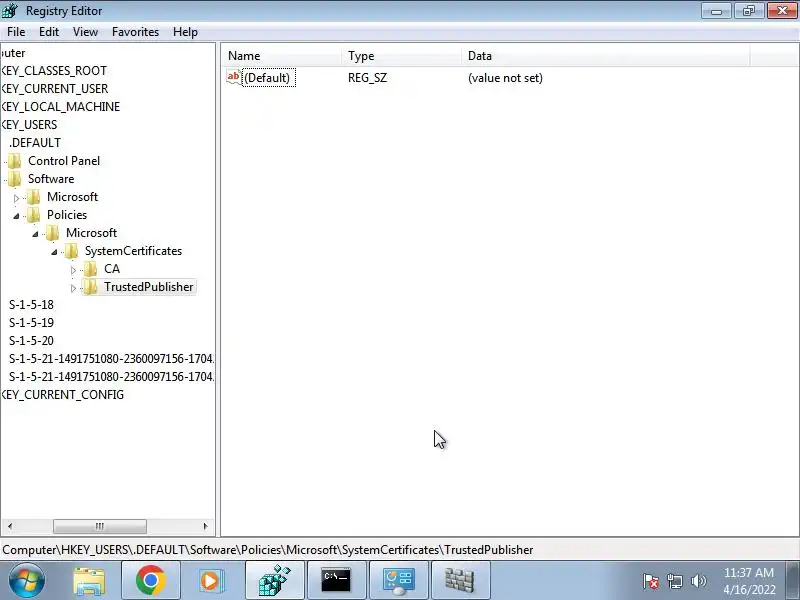Click the Action Center flag tray icon
This screenshot has height=600, width=800.
click(651, 581)
